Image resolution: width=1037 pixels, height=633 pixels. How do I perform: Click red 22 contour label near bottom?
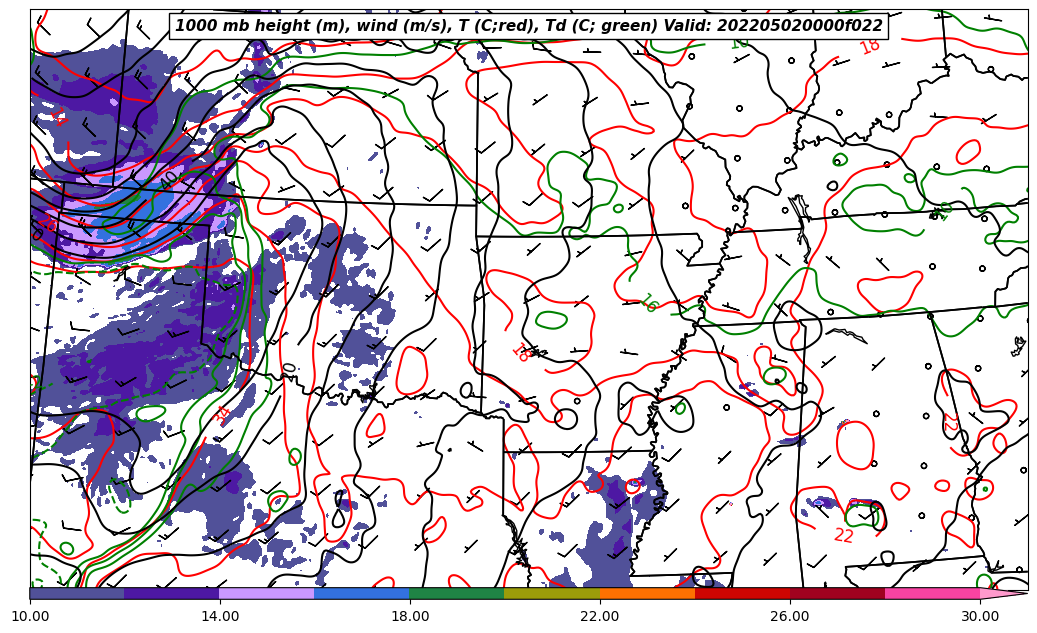[x=844, y=536]
